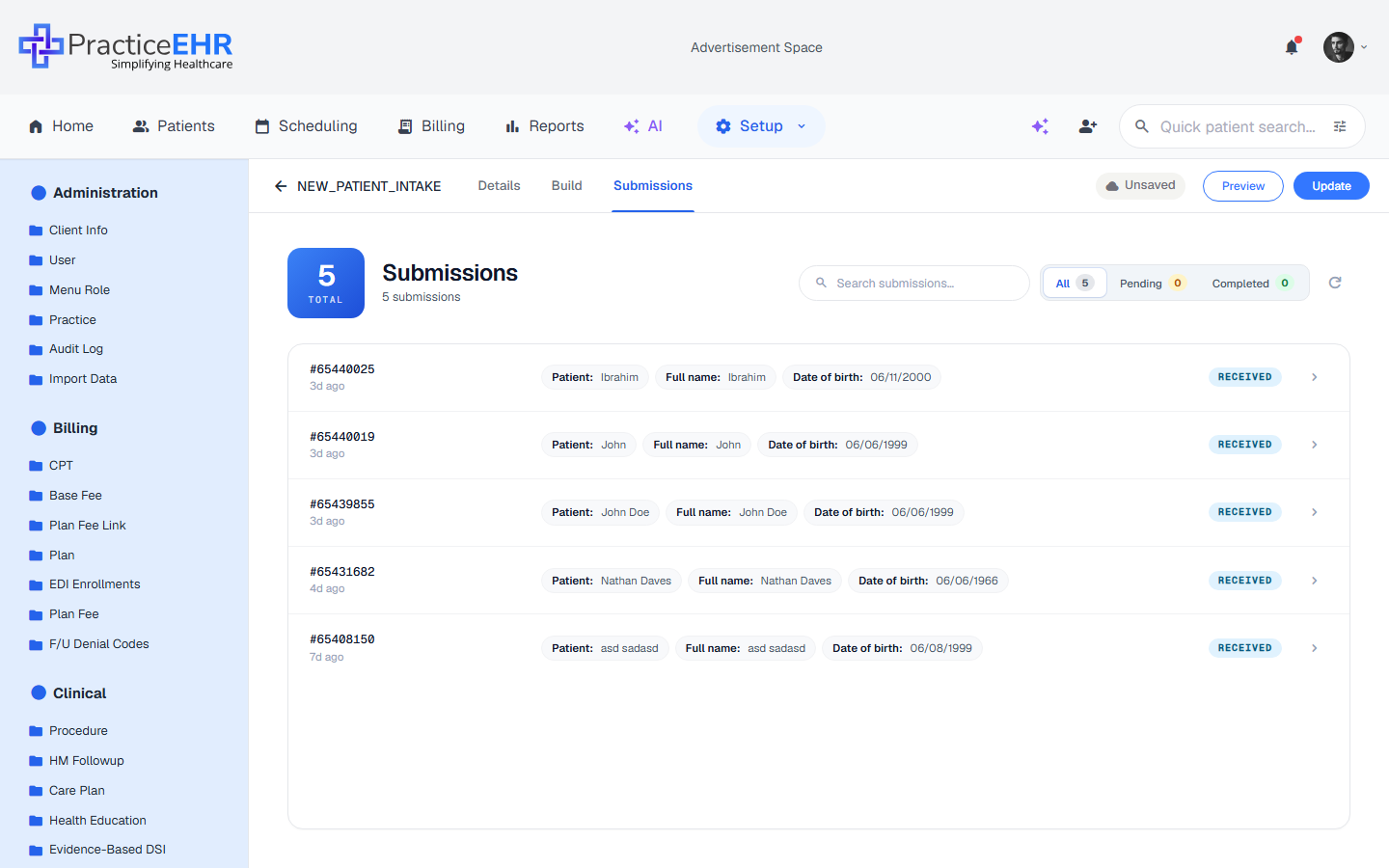Image resolution: width=1389 pixels, height=868 pixels.
Task: Open the F/U Denial Codes folder
Action: click(89, 644)
